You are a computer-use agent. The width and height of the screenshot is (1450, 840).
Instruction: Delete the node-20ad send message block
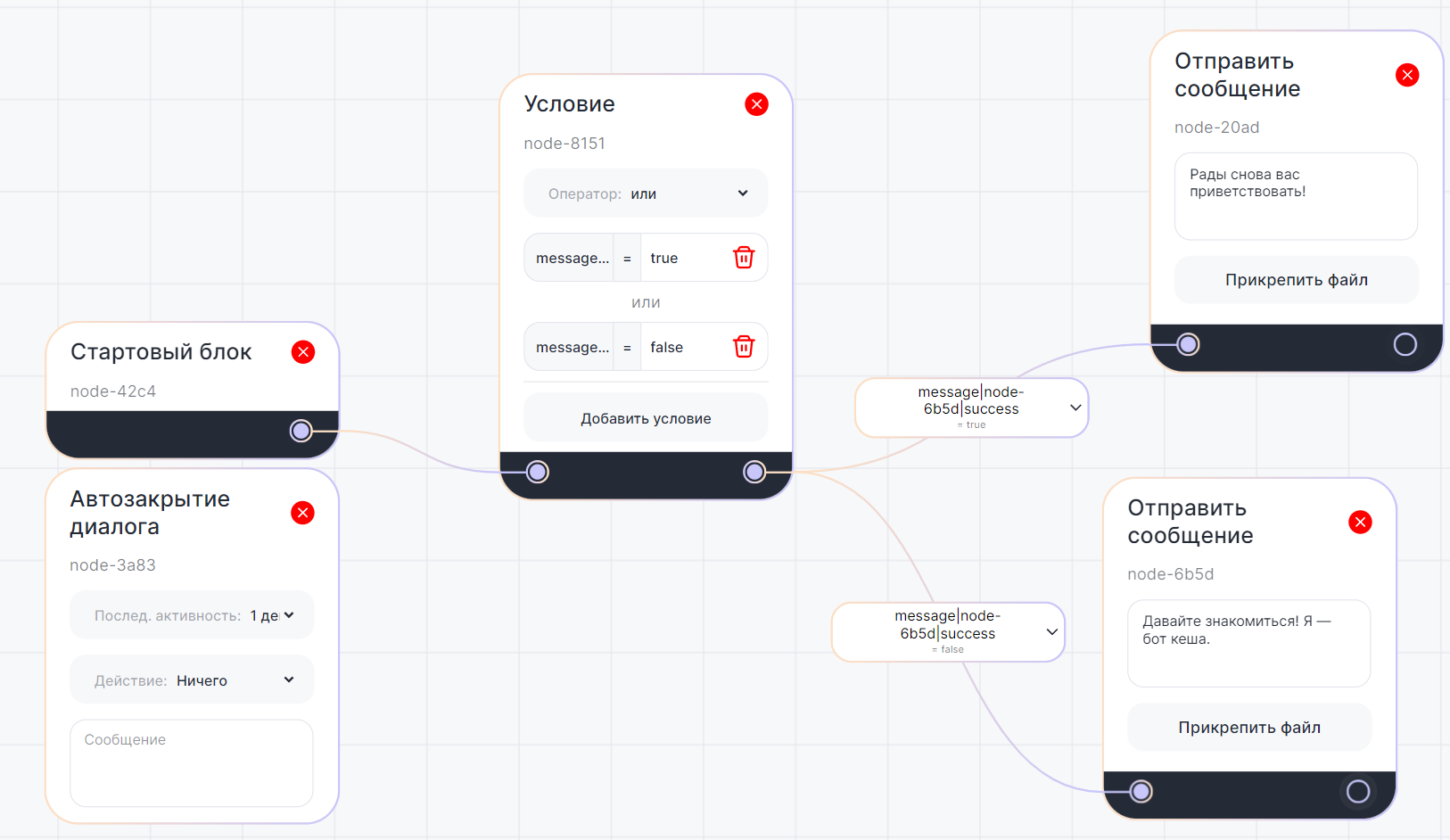[x=1407, y=75]
